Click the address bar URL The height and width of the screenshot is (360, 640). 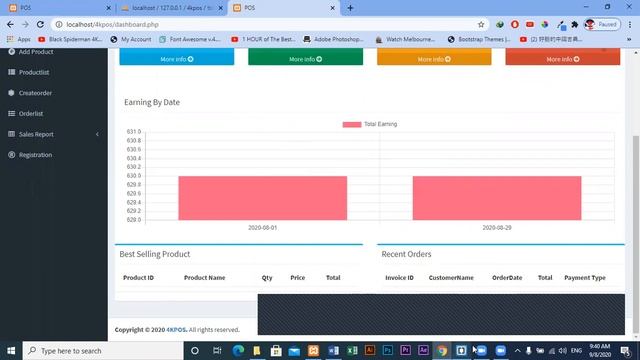tap(112, 24)
